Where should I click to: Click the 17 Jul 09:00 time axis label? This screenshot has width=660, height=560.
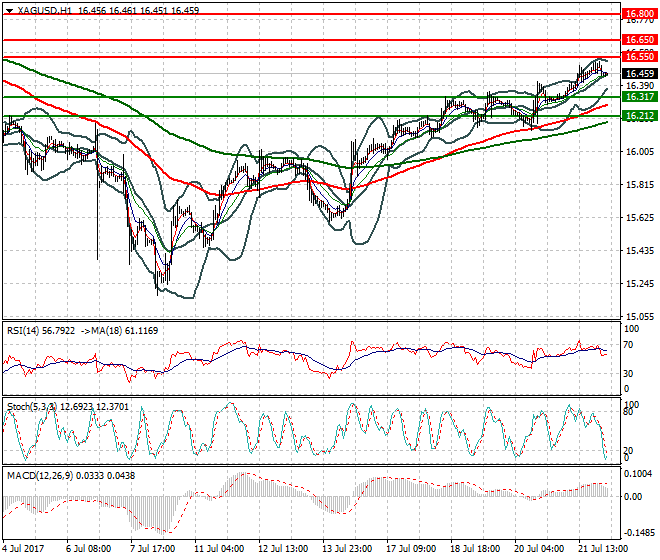[x=411, y=549]
